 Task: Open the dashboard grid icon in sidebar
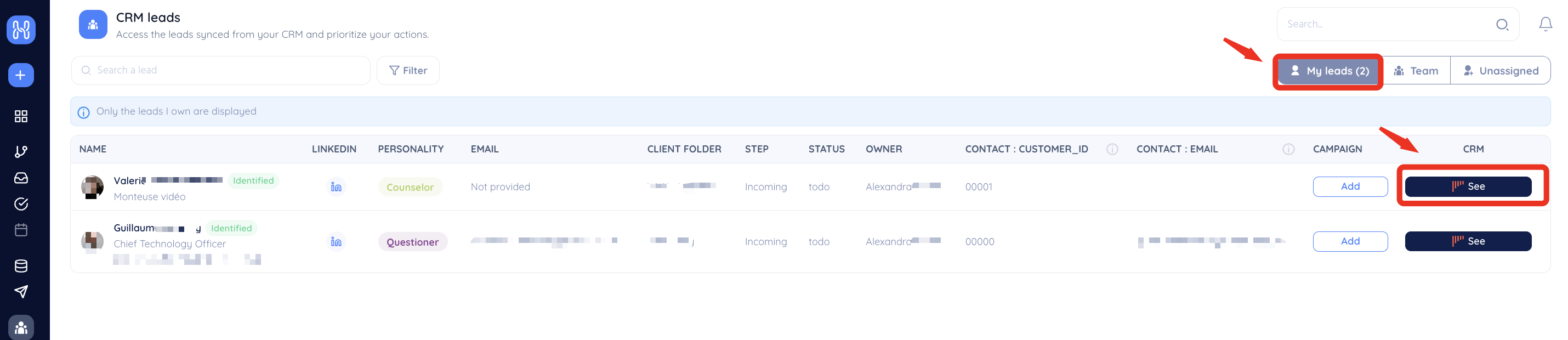(21, 116)
